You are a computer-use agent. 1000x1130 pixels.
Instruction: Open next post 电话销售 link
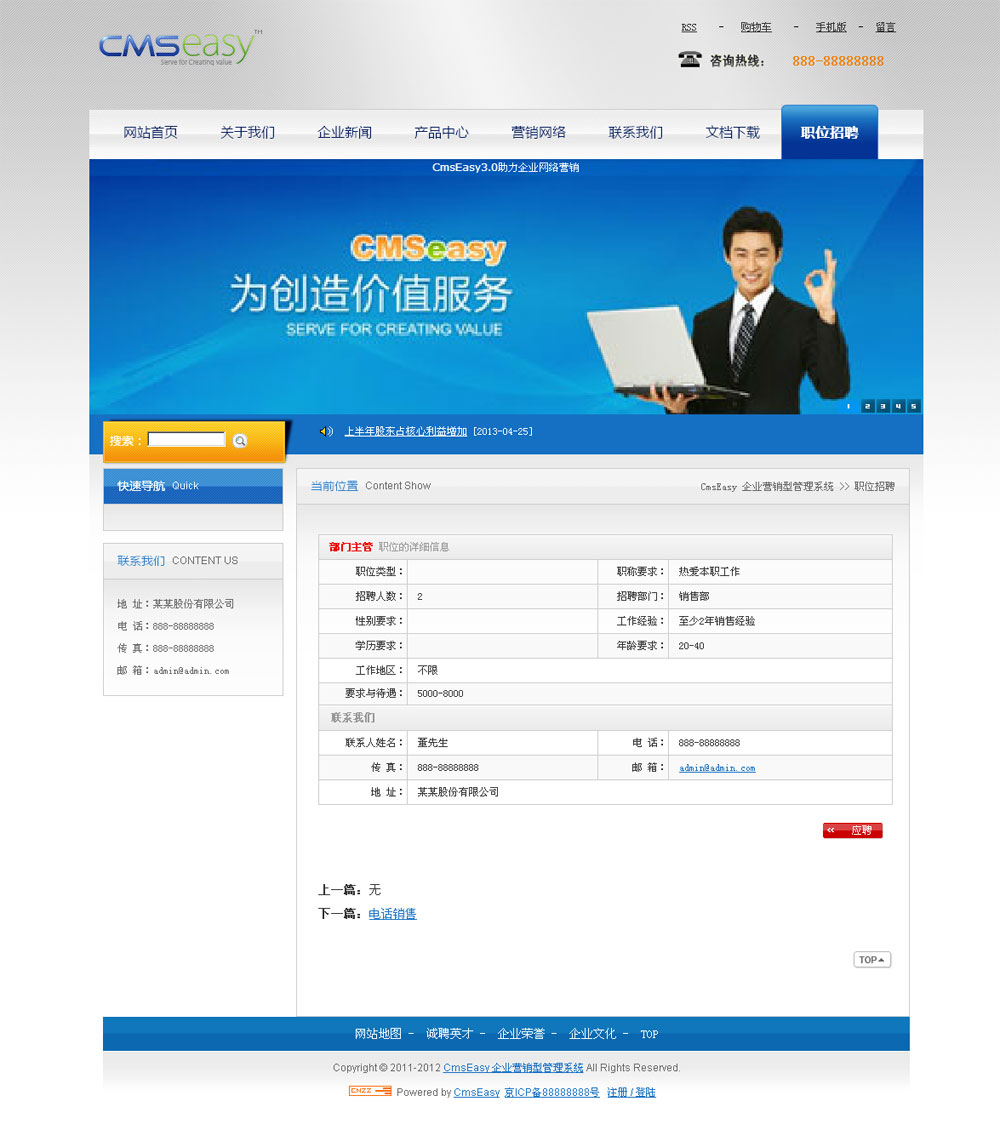tap(392, 914)
